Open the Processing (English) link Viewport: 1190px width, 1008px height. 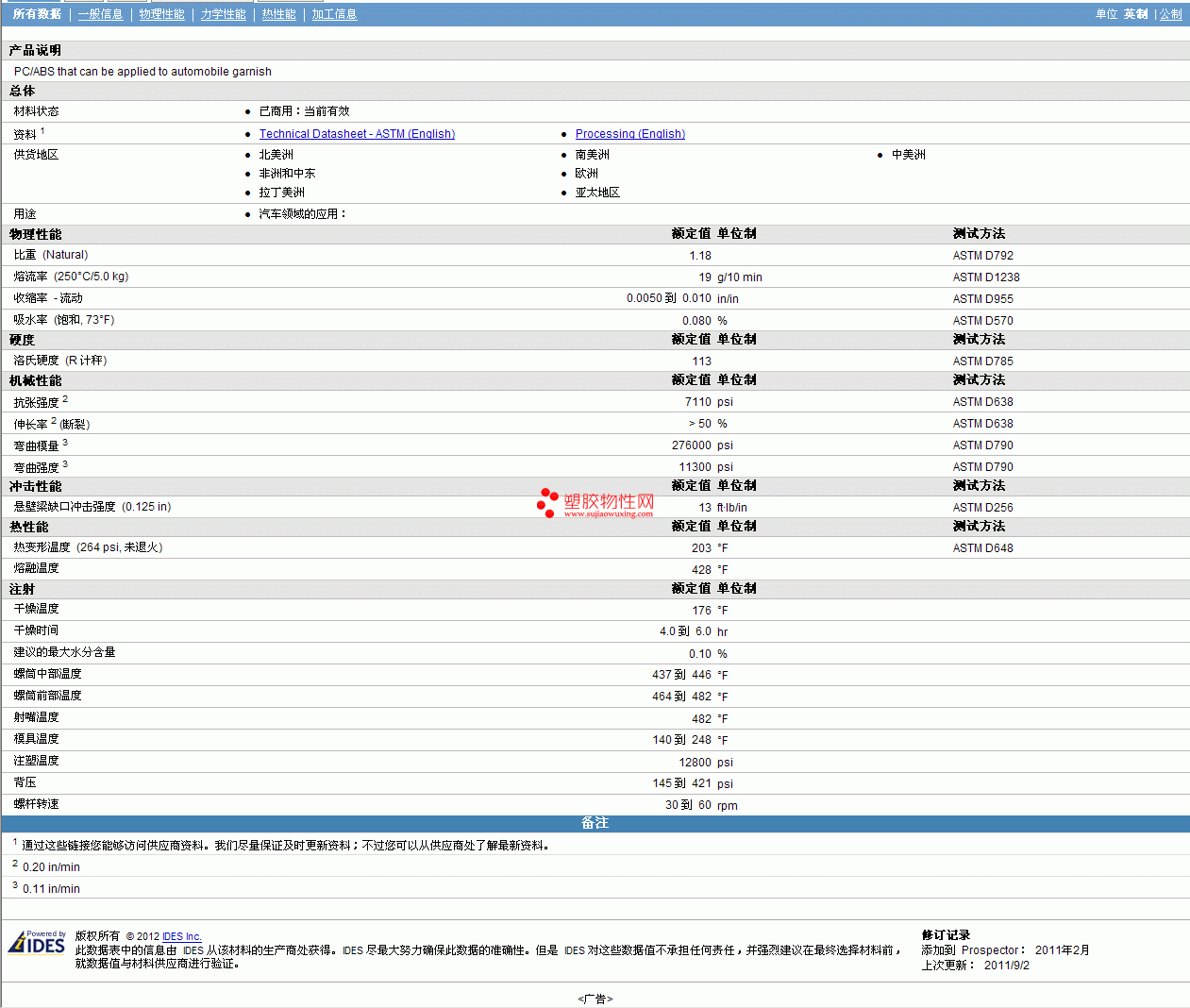click(629, 134)
